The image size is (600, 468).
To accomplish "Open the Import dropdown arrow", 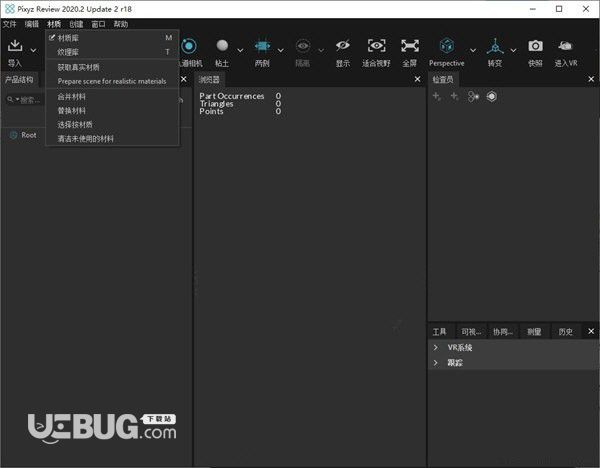I will click(x=34, y=50).
